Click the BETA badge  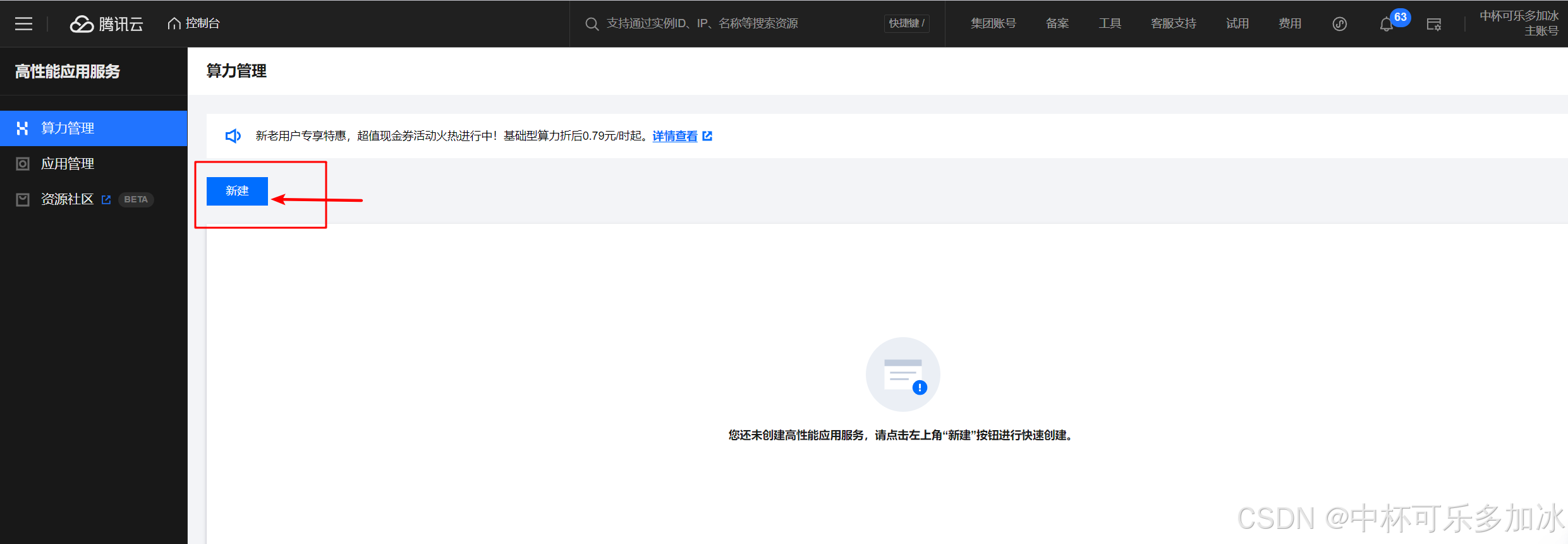136,199
